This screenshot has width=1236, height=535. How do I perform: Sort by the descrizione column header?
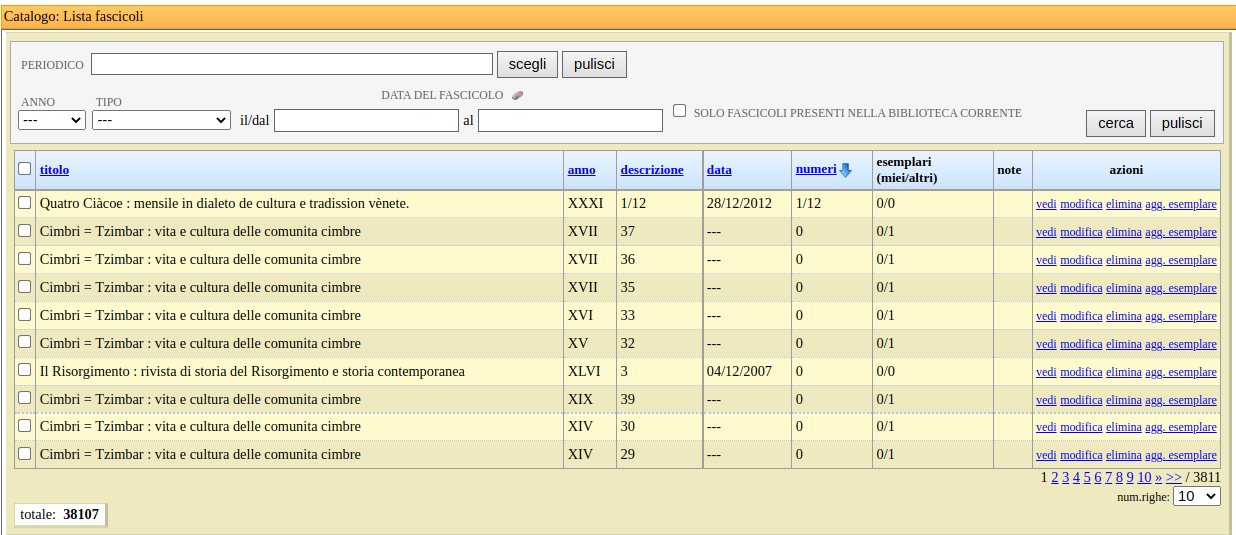pyautogui.click(x=652, y=170)
